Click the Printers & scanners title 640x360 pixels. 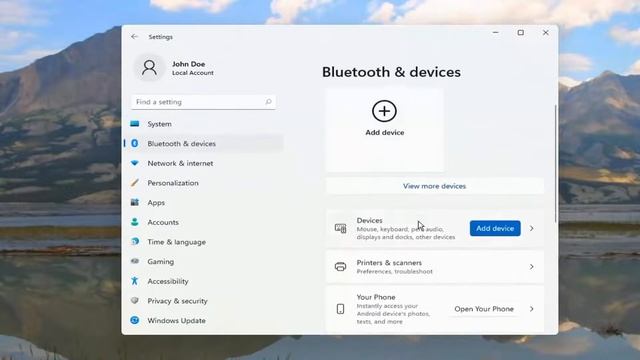point(389,262)
